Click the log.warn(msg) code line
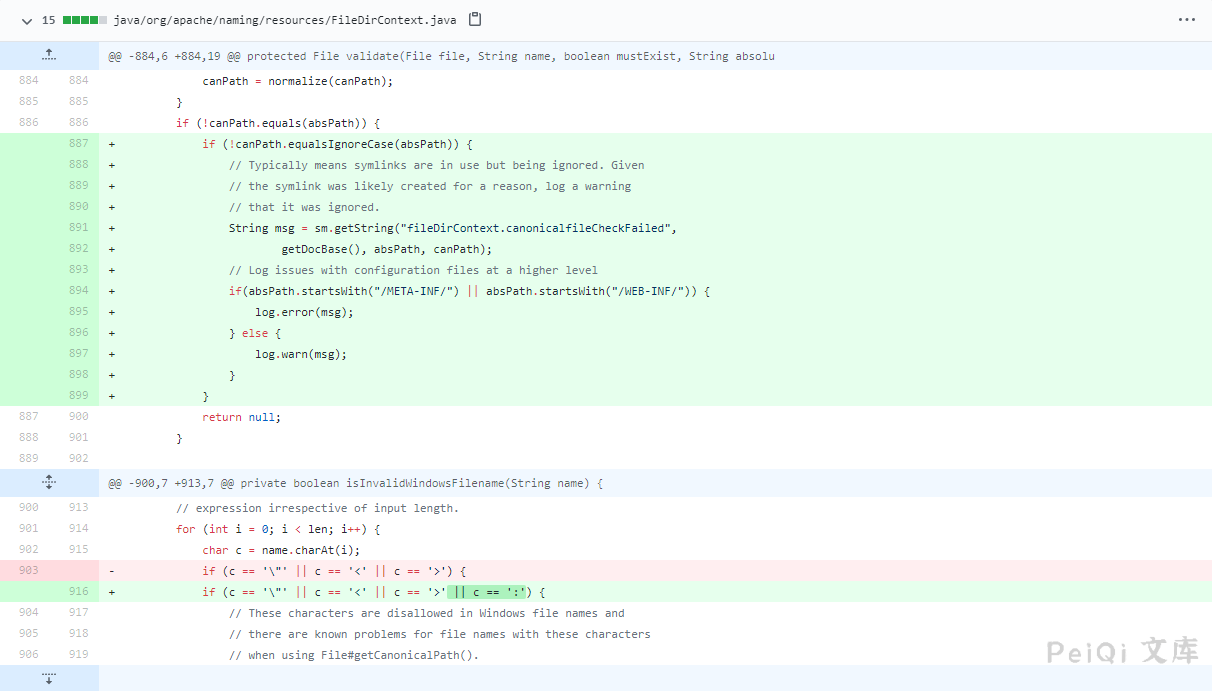 click(x=300, y=354)
